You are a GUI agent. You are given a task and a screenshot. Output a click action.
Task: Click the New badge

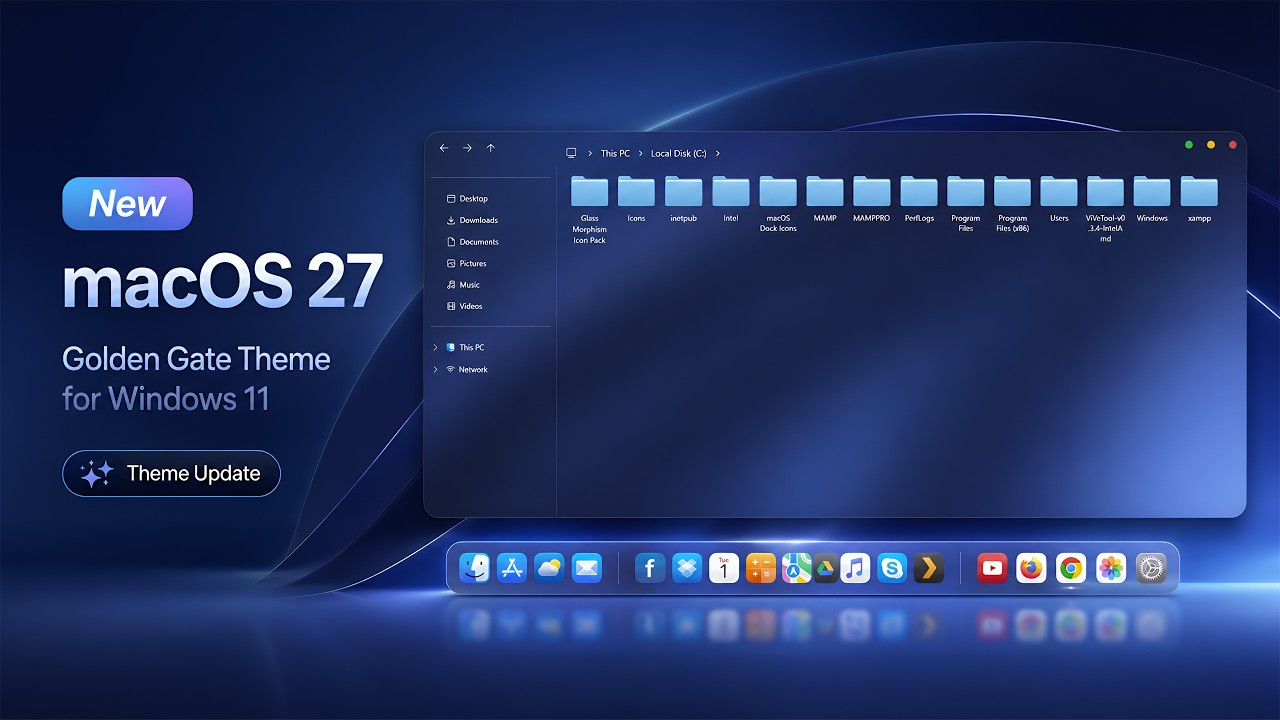(x=127, y=204)
